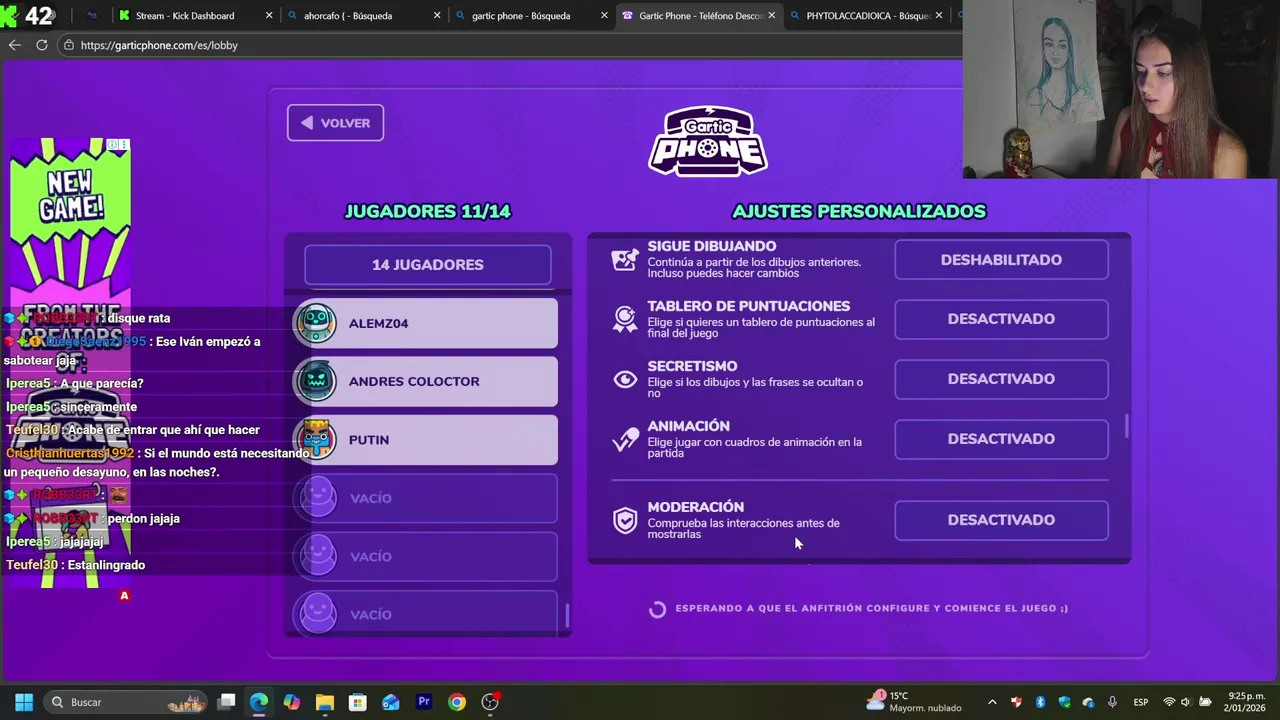The height and width of the screenshot is (720, 1280).
Task: Open Premiere Pro from the taskbar
Action: [424, 702]
